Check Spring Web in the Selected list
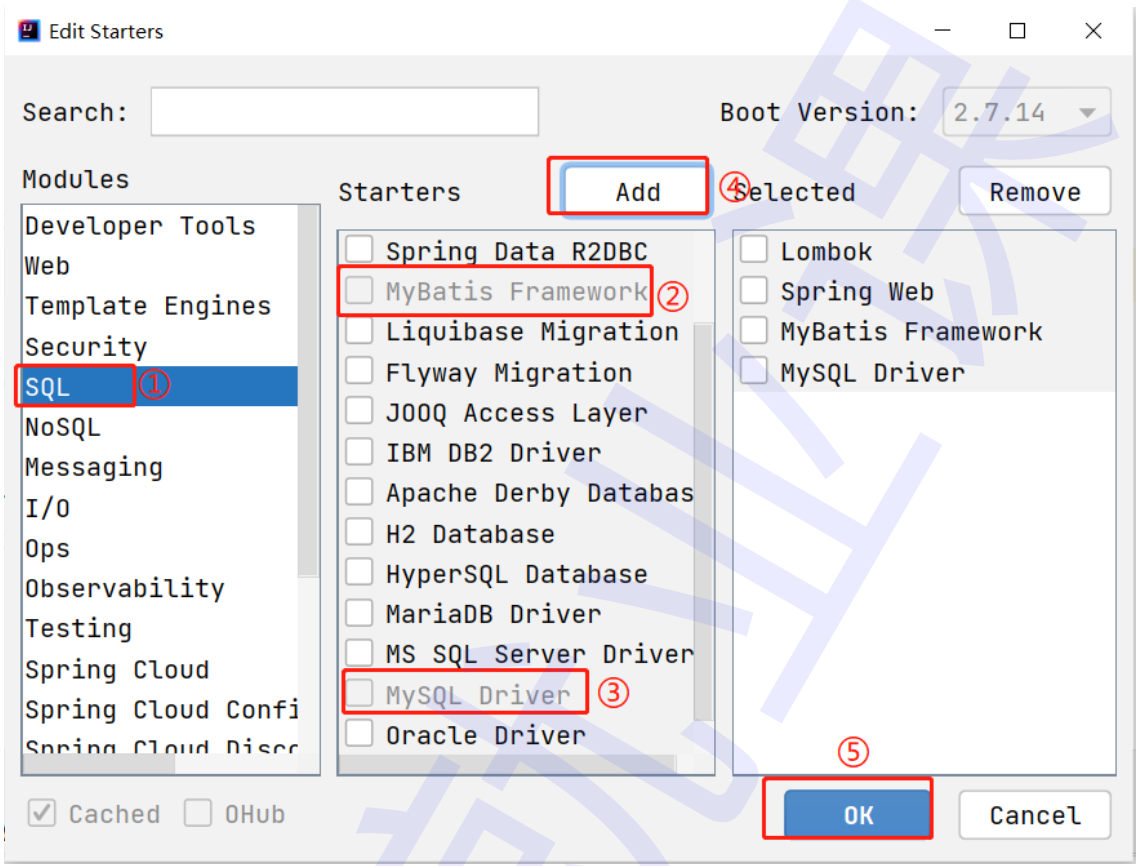This screenshot has width=1136, height=866. 753,290
